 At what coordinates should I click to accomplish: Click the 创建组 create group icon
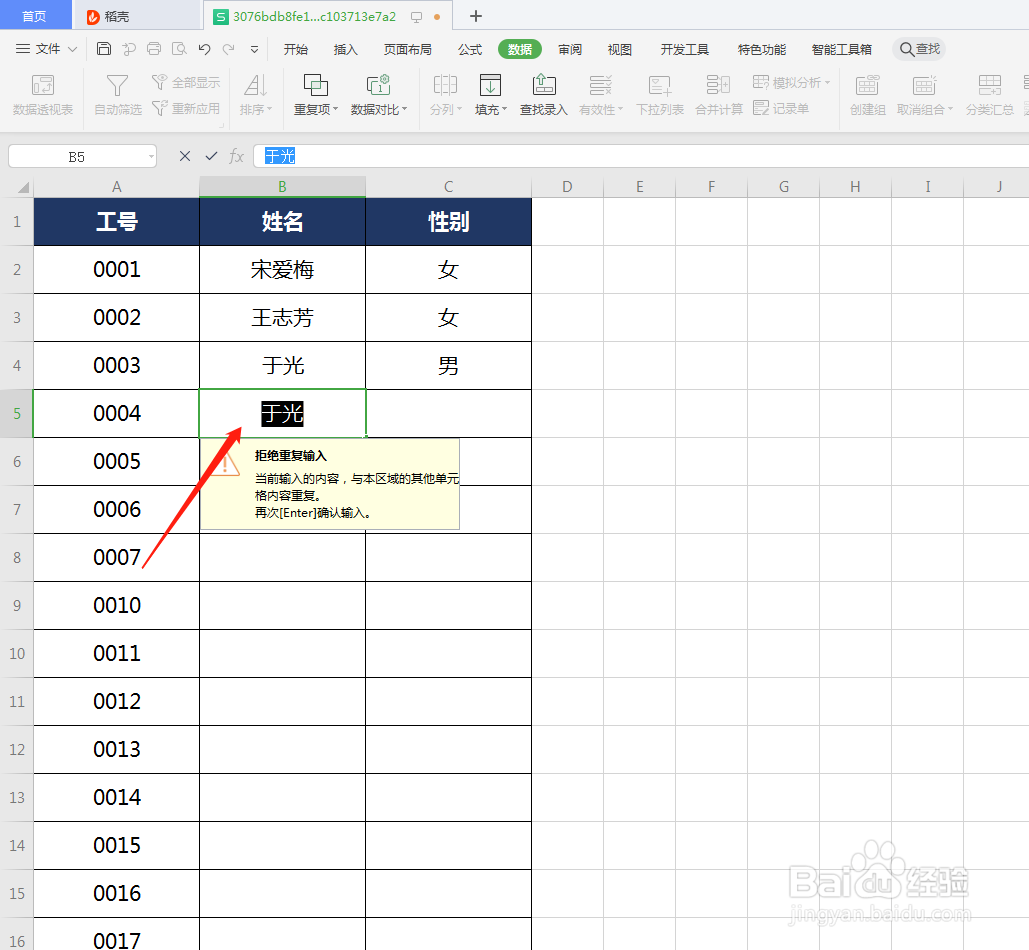click(868, 95)
